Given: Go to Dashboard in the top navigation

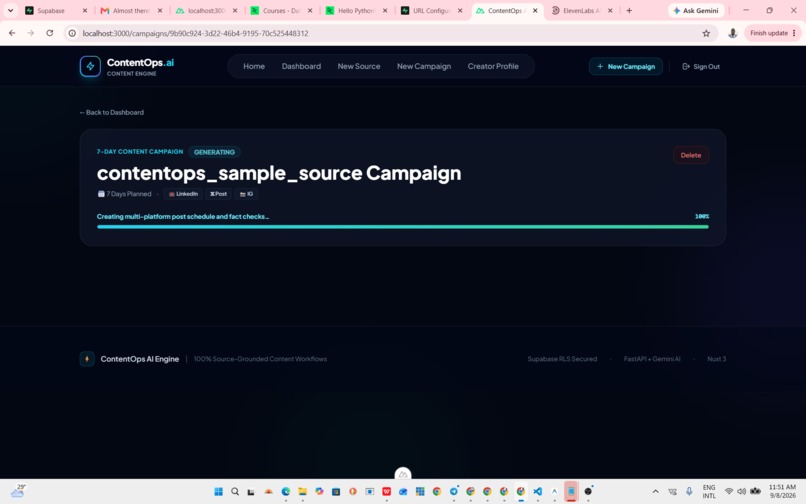Looking at the screenshot, I should pos(301,66).
